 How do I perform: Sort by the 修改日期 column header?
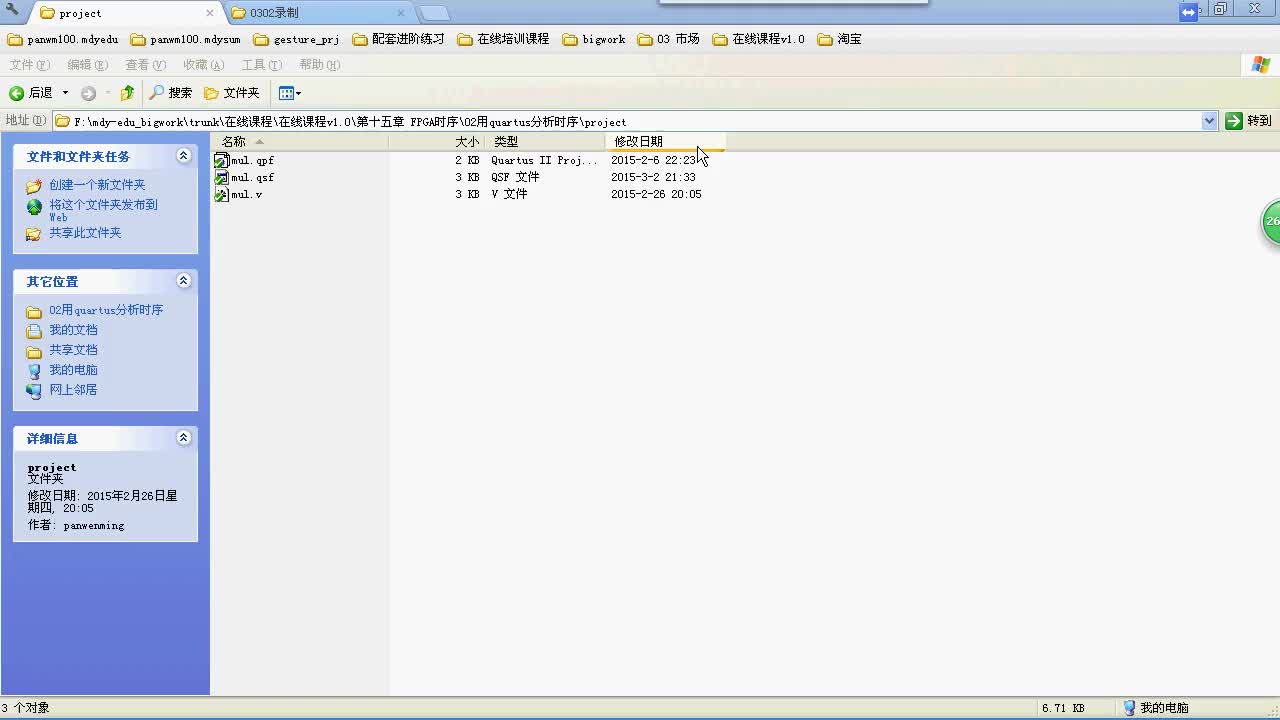[x=666, y=142]
